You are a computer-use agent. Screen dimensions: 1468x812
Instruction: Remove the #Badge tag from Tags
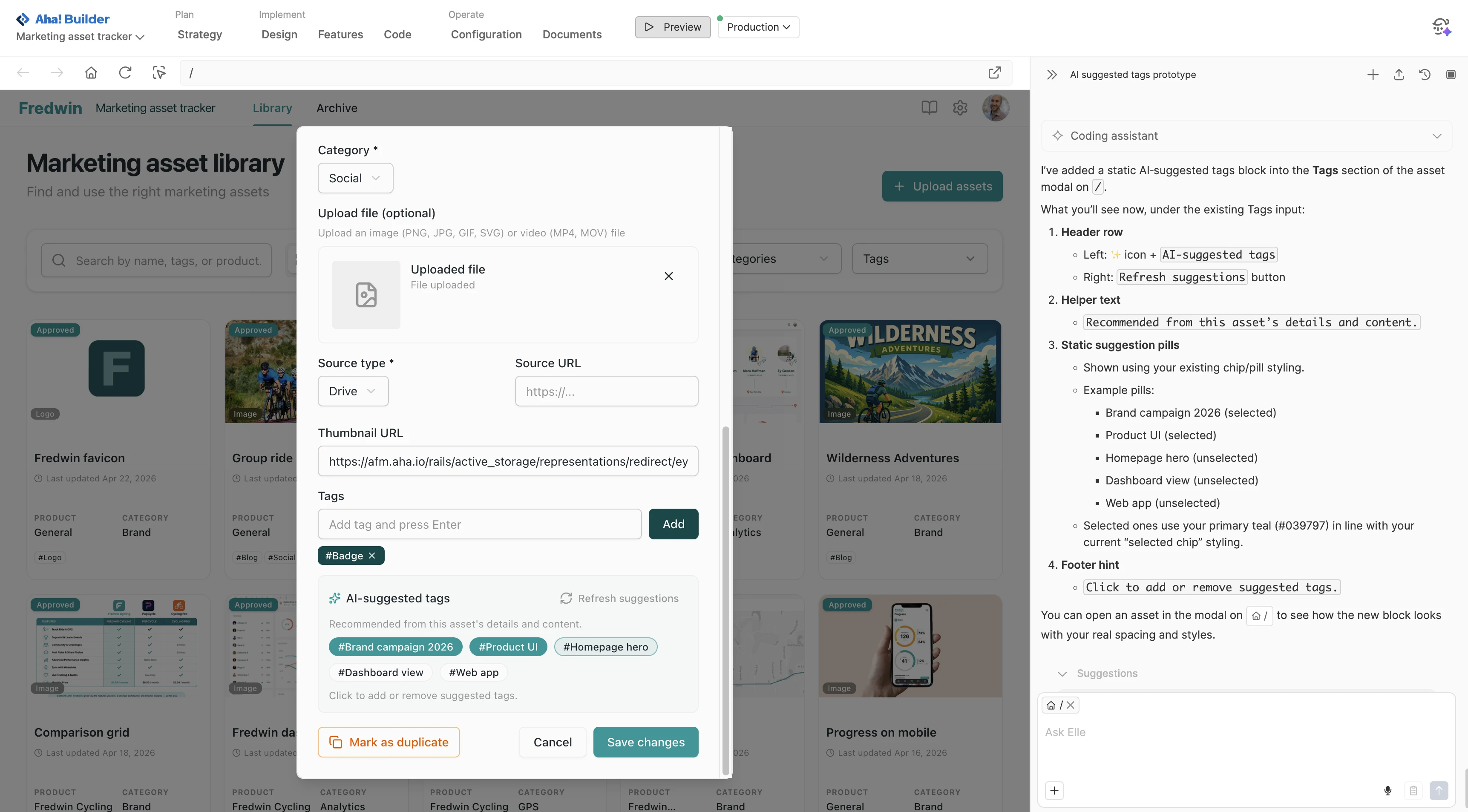tap(372, 556)
